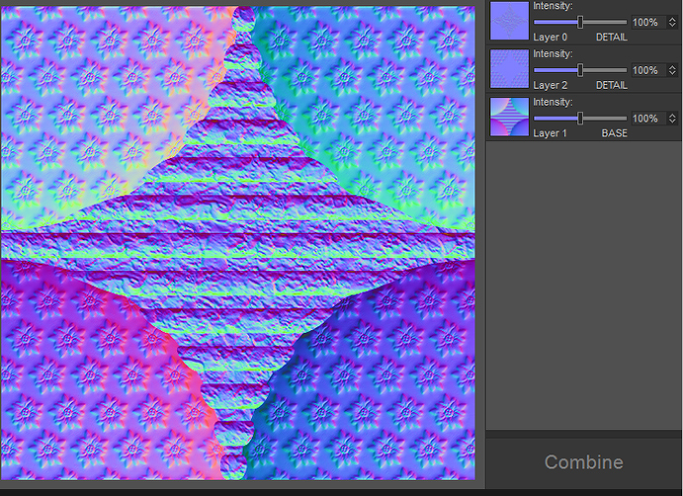
Task: Click the Layer 2 name text
Action: (x=550, y=85)
